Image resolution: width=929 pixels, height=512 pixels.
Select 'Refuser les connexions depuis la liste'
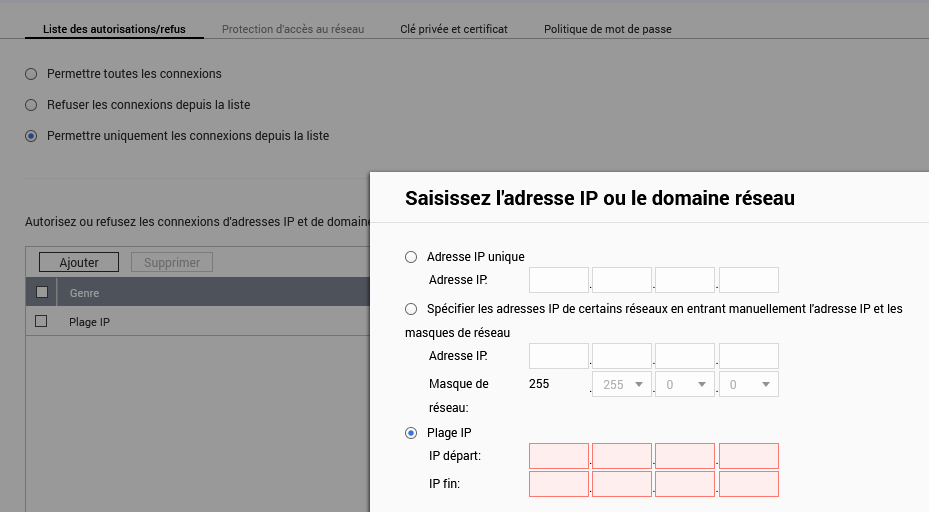(31, 105)
